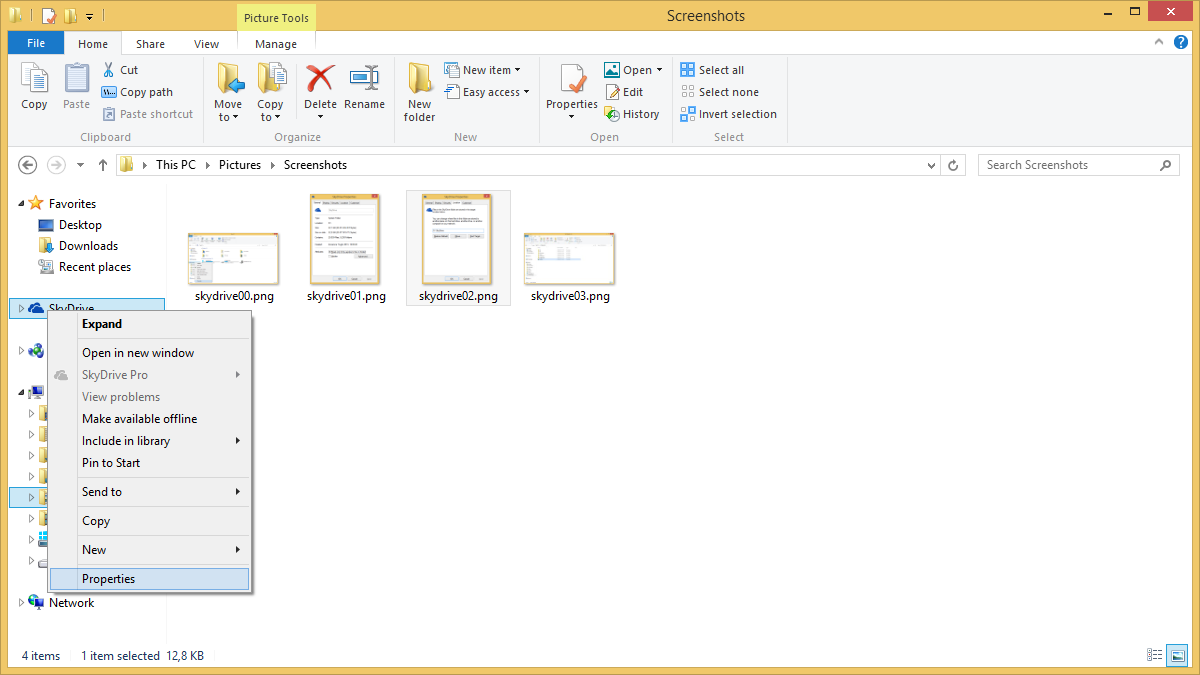Click Select all in the ribbon
Image resolution: width=1200 pixels, height=675 pixels.
tap(712, 70)
